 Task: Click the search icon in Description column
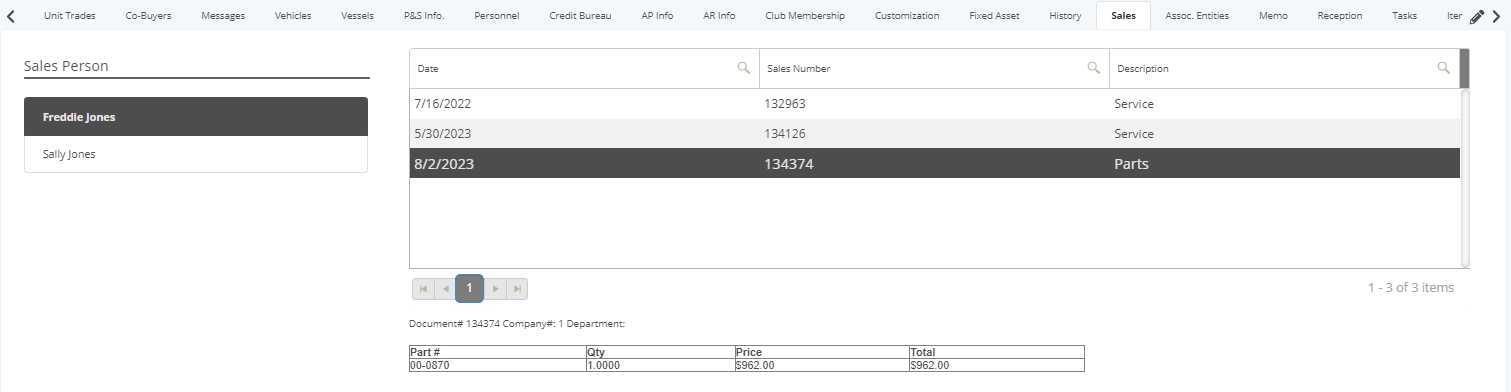(1443, 68)
